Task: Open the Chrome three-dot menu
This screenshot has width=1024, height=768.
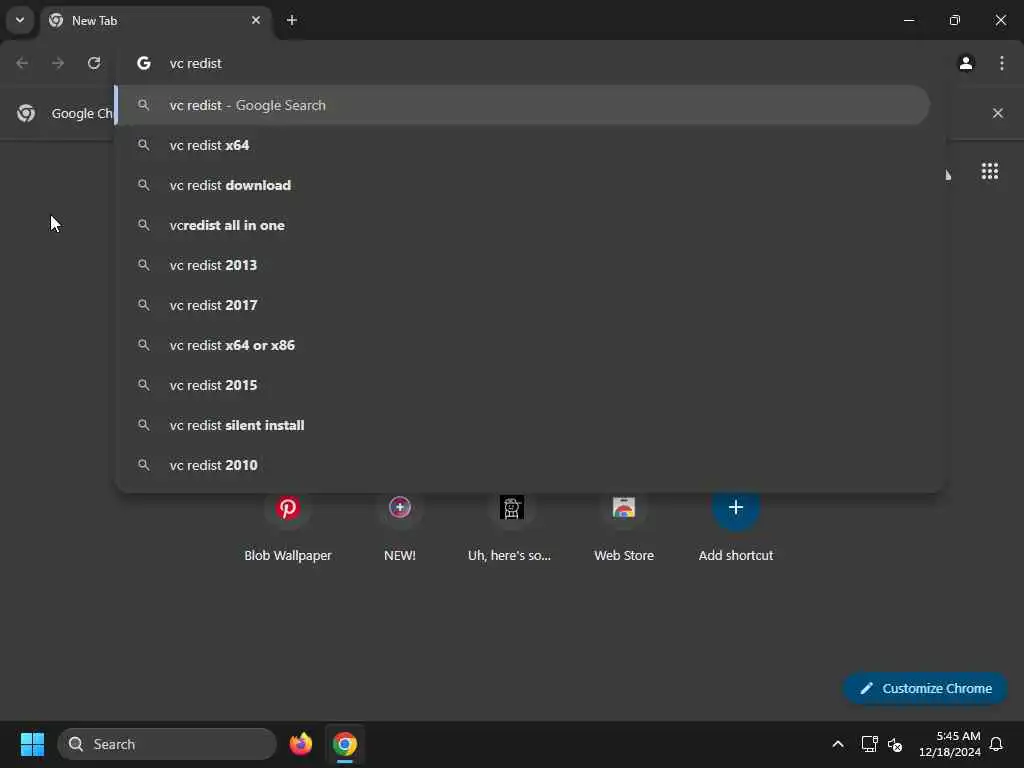Action: click(x=1001, y=63)
